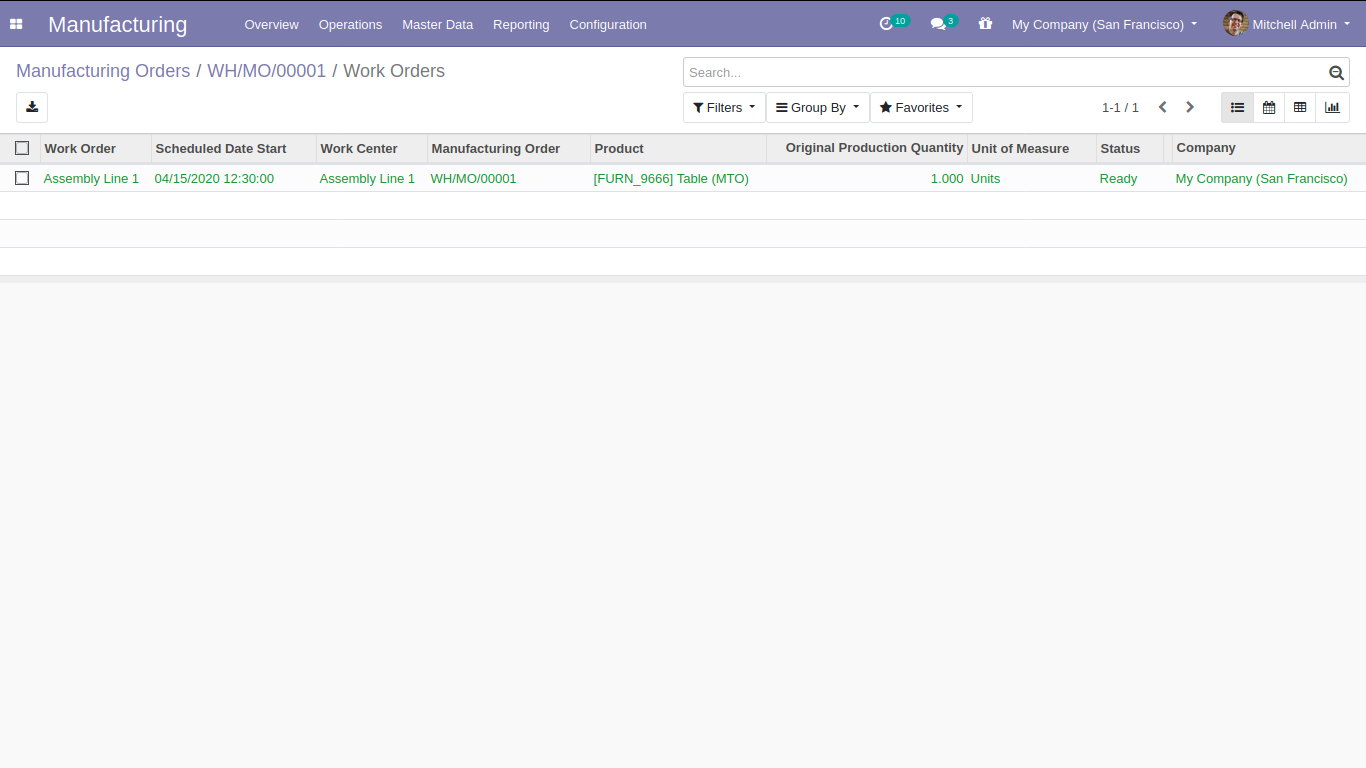Open the Overview menu
This screenshot has height=768, width=1366.
coord(271,24)
